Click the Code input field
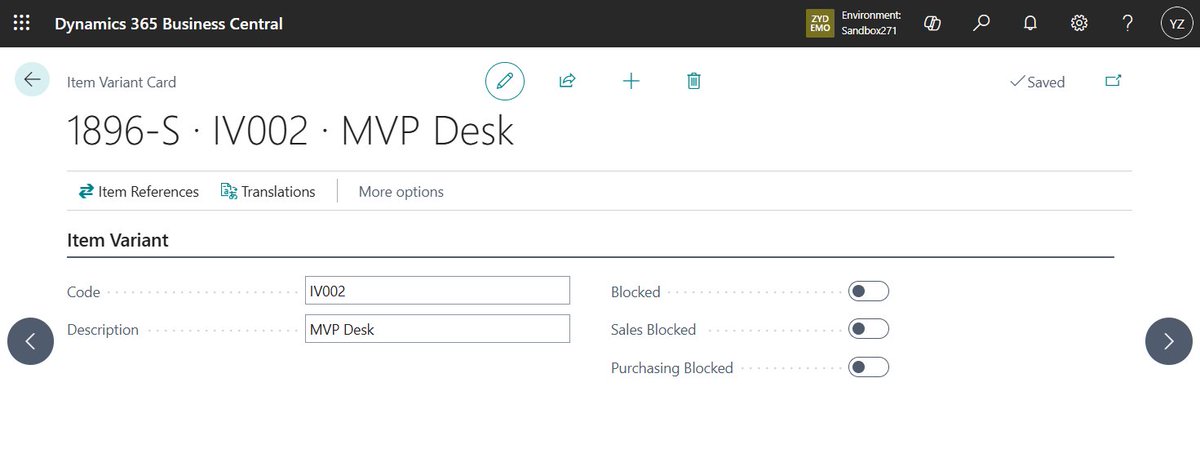 point(437,291)
